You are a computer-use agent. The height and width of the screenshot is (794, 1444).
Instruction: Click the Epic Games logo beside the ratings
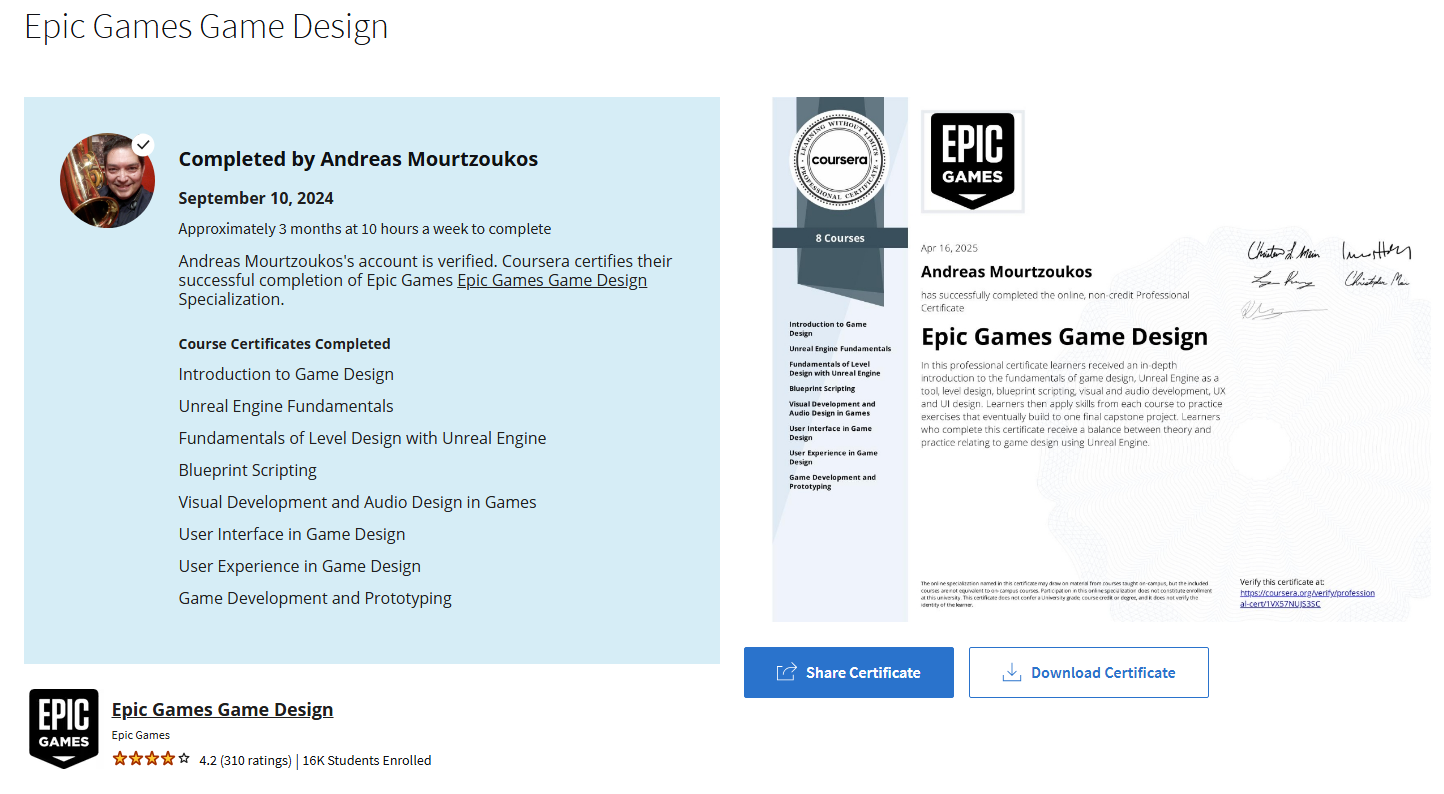pyautogui.click(x=64, y=728)
